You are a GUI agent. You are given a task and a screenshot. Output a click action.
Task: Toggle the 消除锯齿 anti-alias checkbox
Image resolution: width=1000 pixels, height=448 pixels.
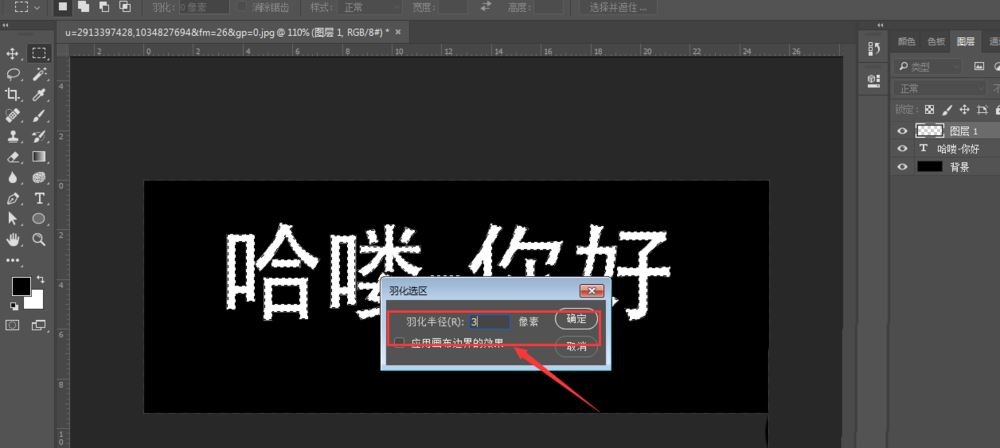[242, 7]
